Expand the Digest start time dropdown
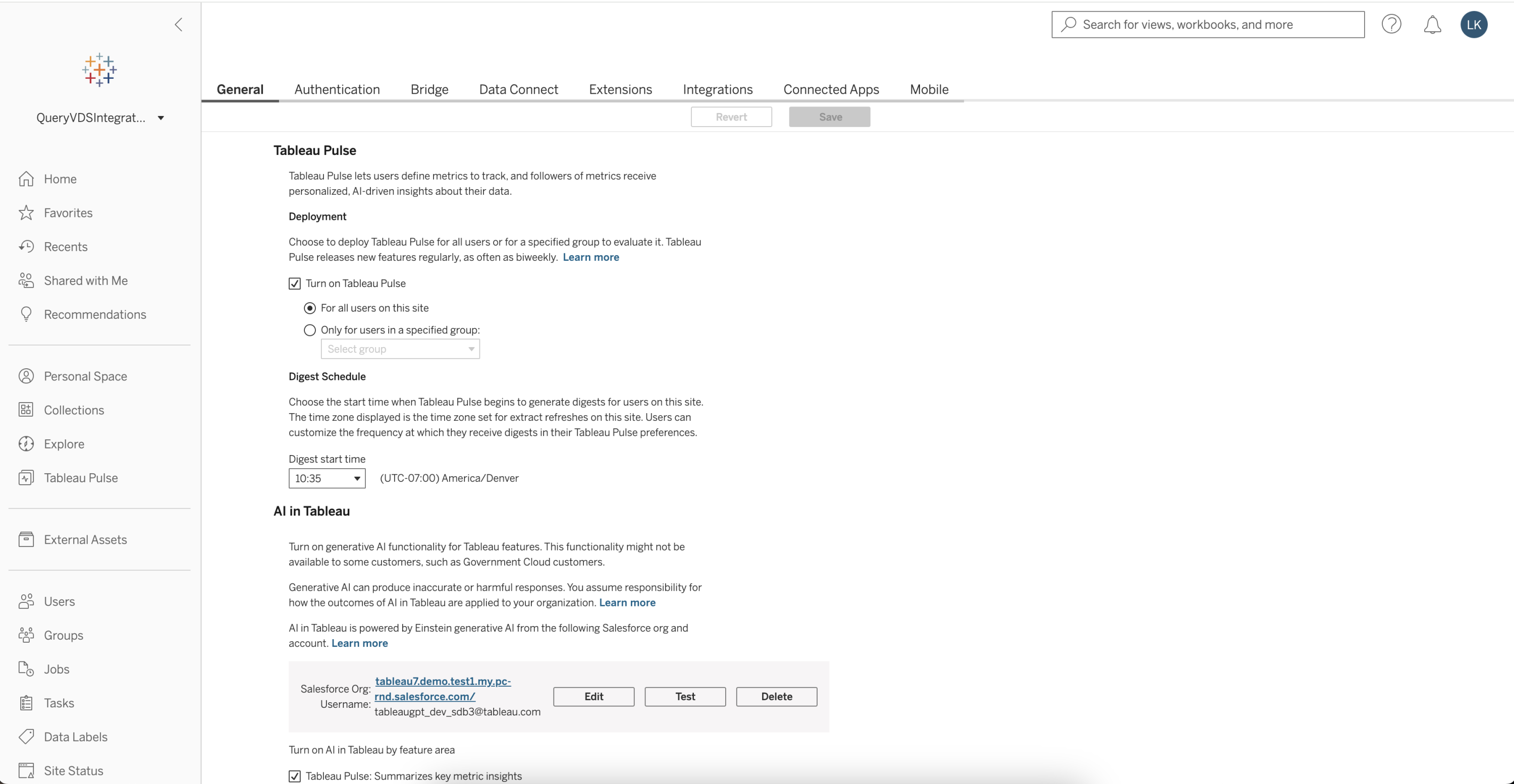Image resolution: width=1514 pixels, height=784 pixels. [x=327, y=478]
